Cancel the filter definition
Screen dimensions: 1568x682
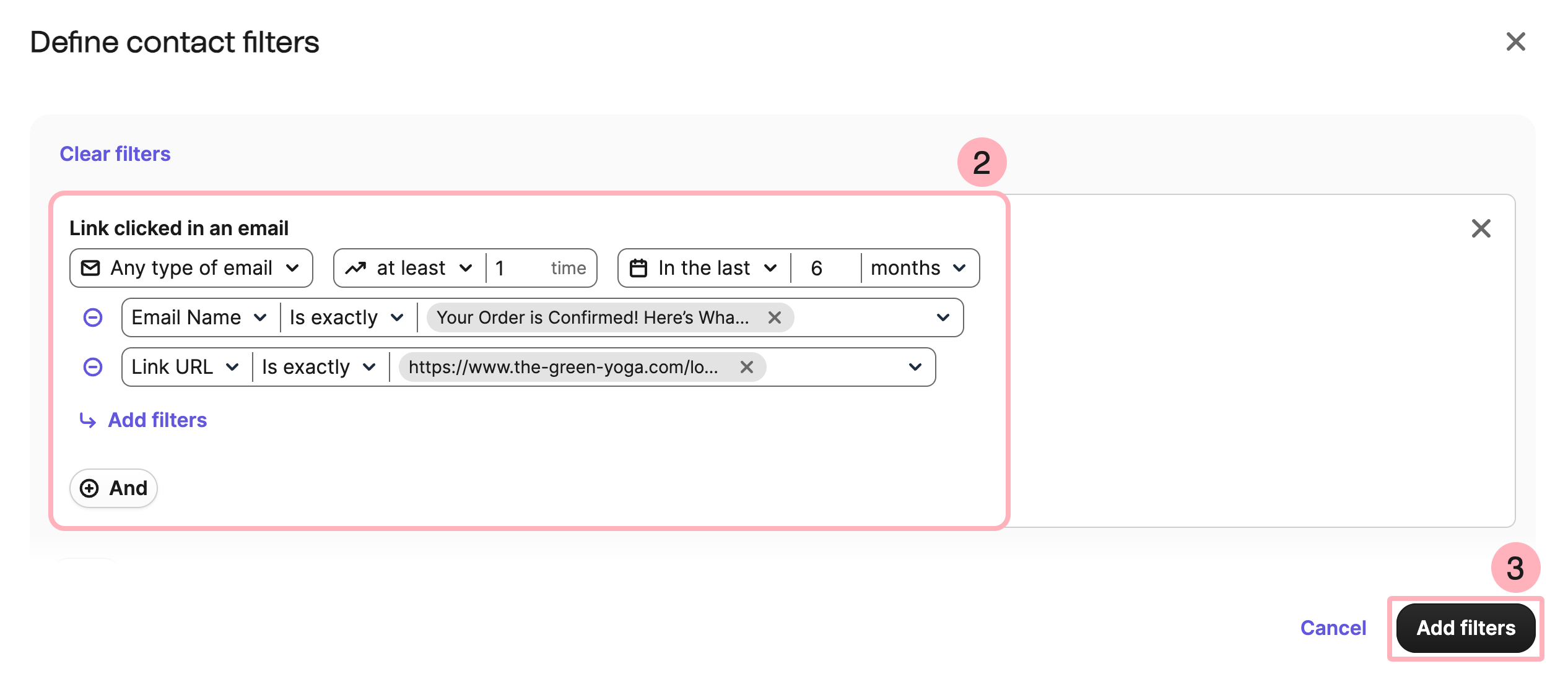[1333, 628]
